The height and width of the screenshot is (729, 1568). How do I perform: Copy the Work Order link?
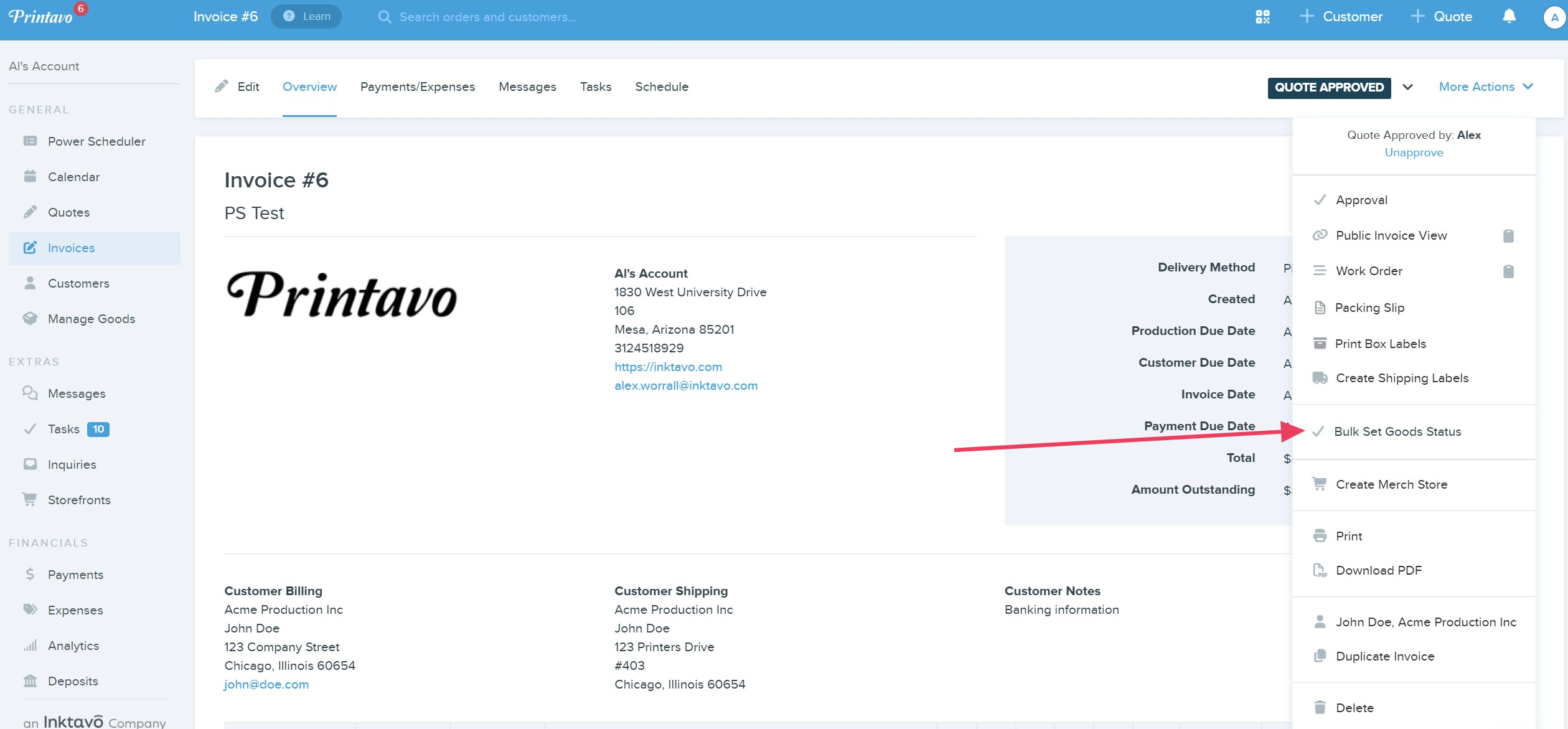(x=1508, y=271)
